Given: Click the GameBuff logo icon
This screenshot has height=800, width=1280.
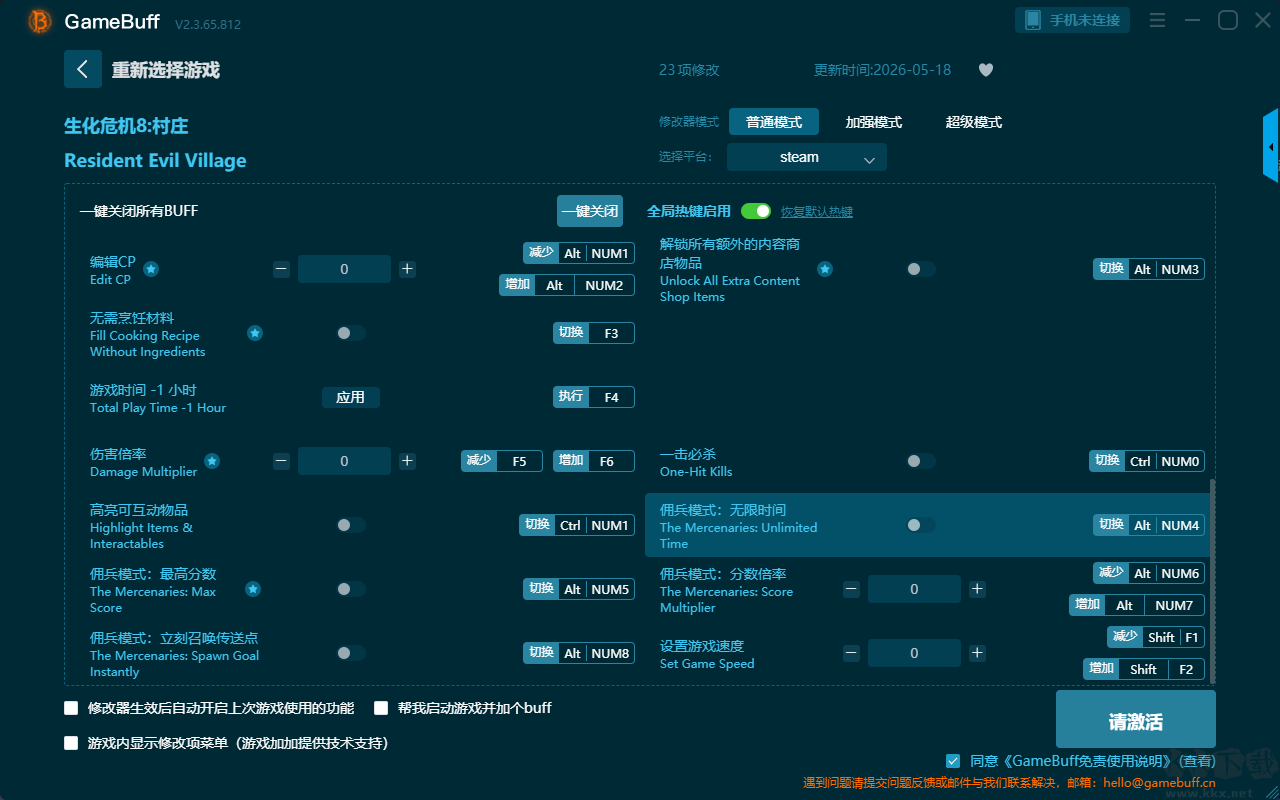Looking at the screenshot, I should [x=40, y=21].
